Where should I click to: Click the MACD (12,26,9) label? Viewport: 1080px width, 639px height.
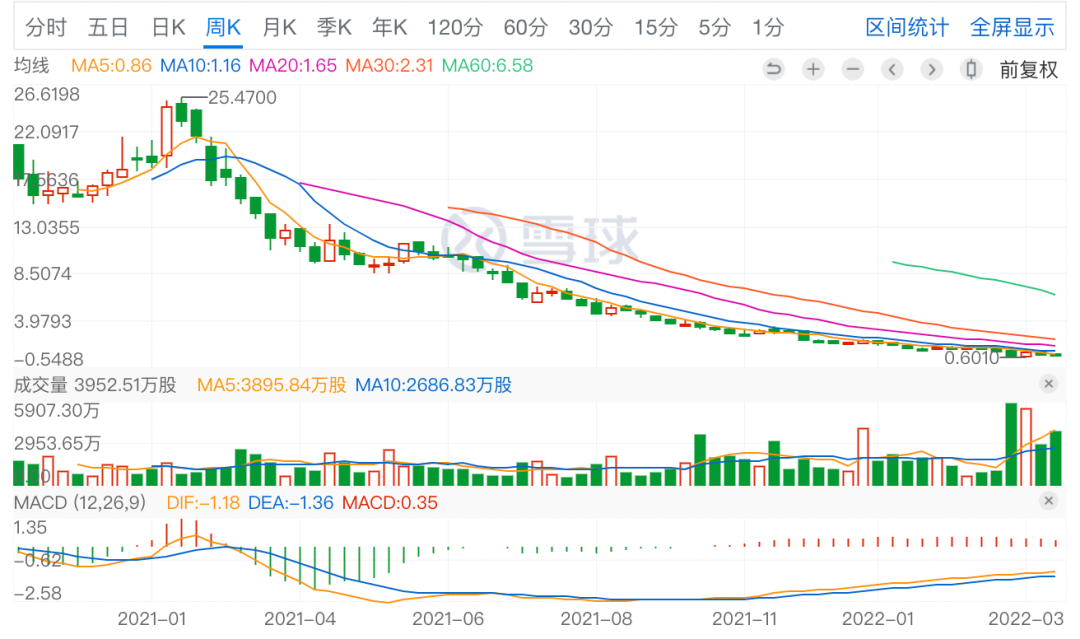coord(80,503)
